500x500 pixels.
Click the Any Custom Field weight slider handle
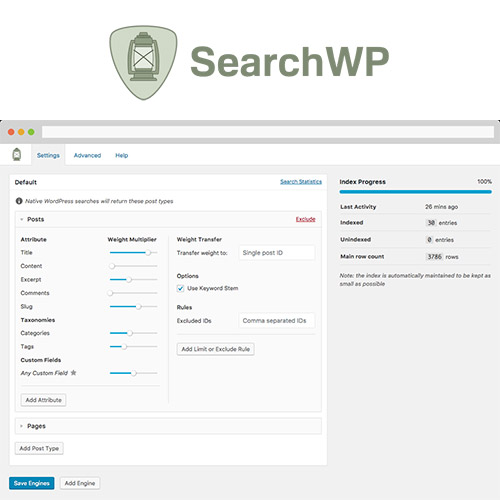click(x=133, y=373)
